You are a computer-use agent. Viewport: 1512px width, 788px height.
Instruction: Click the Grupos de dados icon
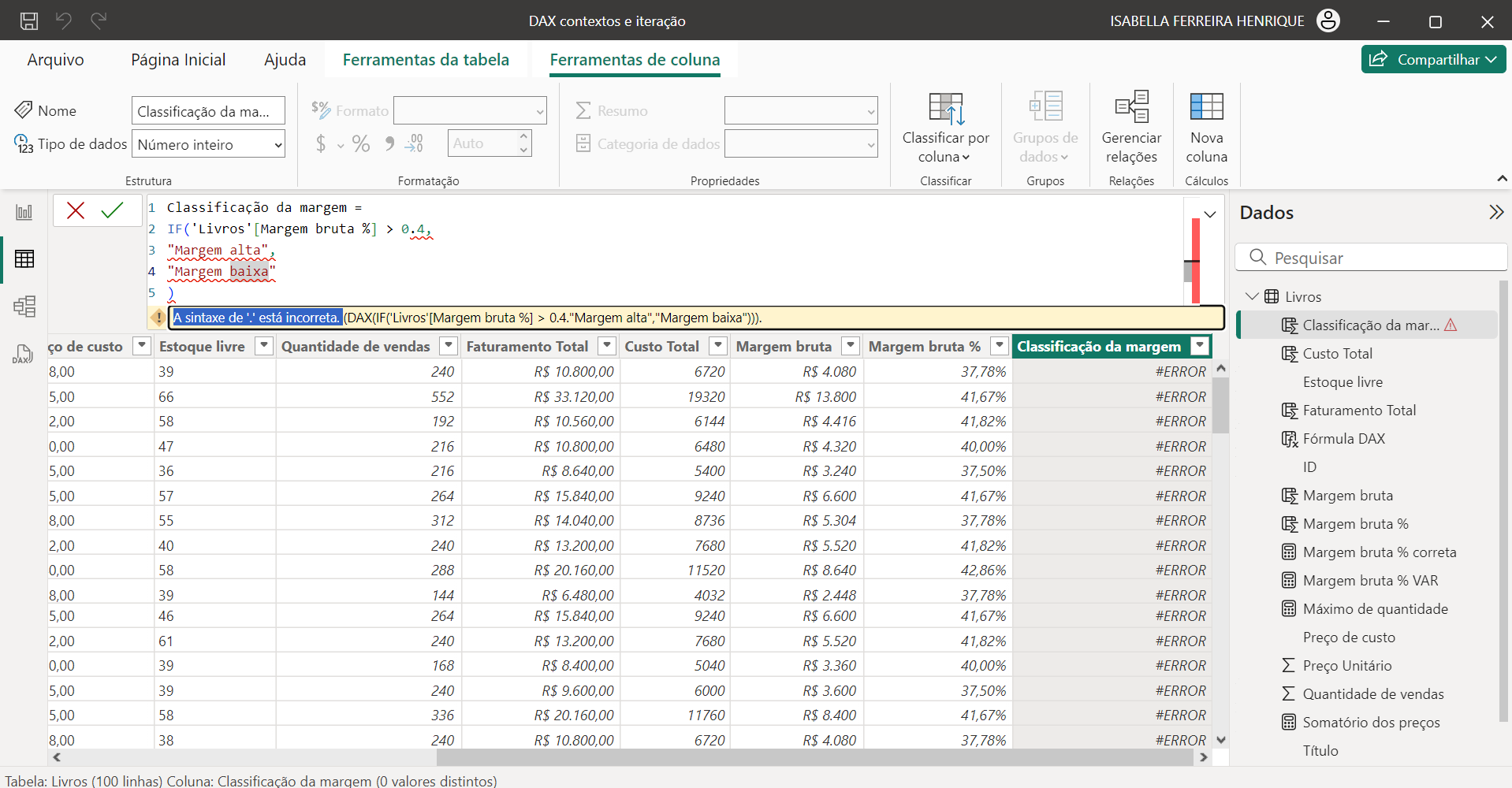pos(1045,106)
